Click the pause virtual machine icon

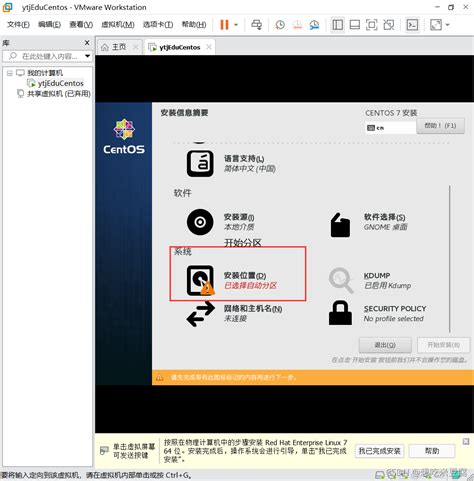tap(224, 25)
